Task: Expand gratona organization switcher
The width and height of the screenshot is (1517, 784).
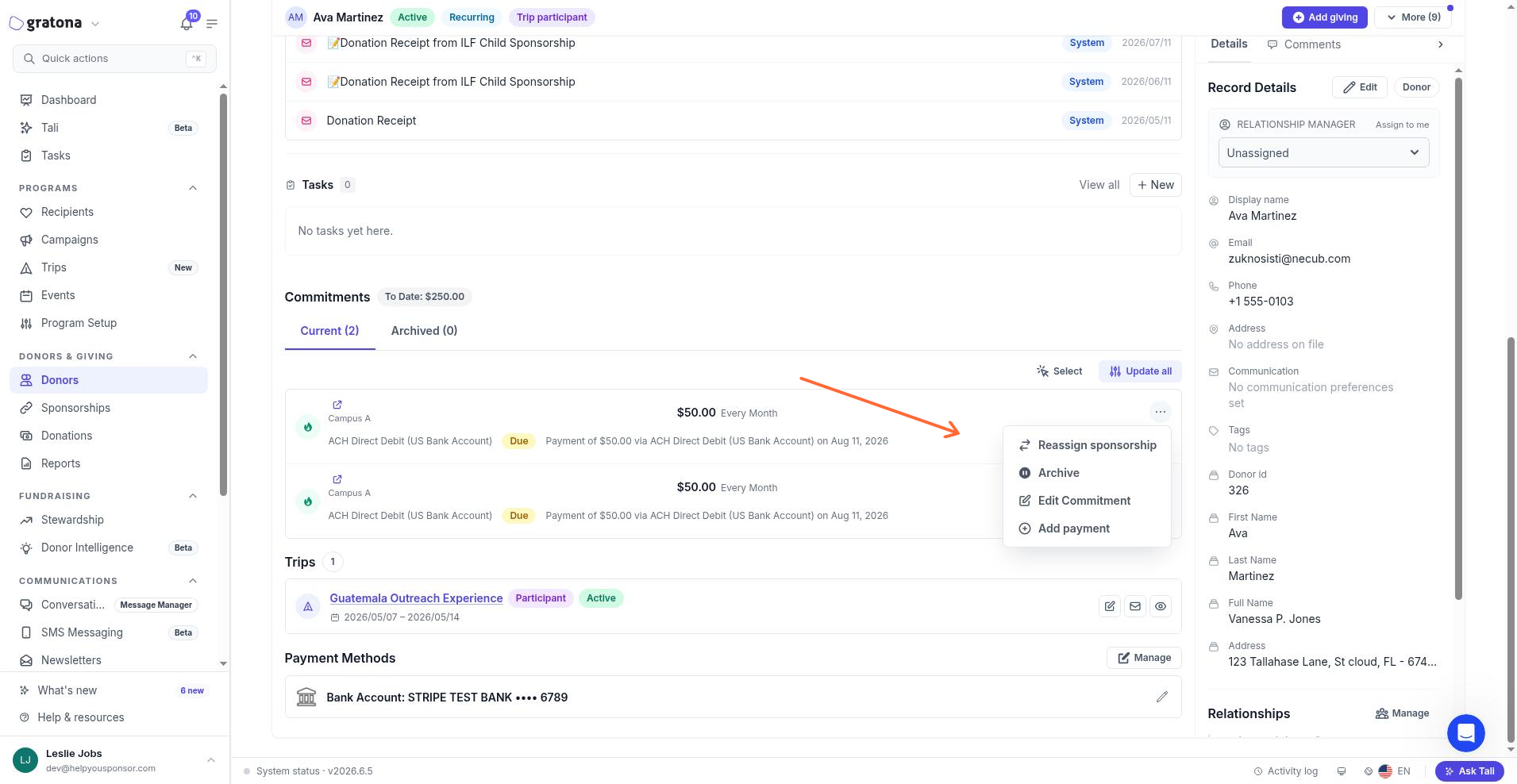Action: (95, 24)
